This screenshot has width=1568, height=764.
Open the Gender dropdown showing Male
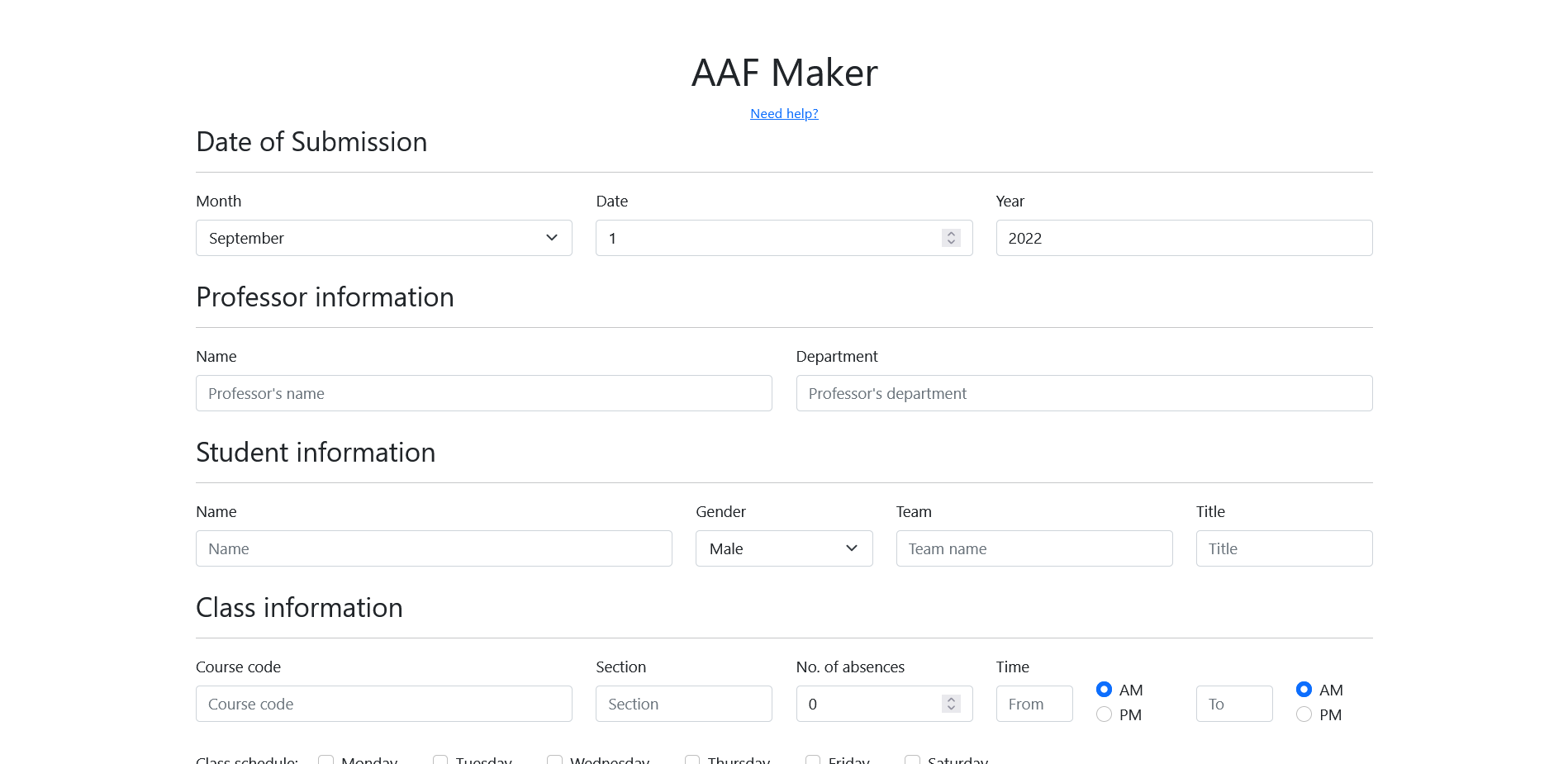[x=783, y=548]
